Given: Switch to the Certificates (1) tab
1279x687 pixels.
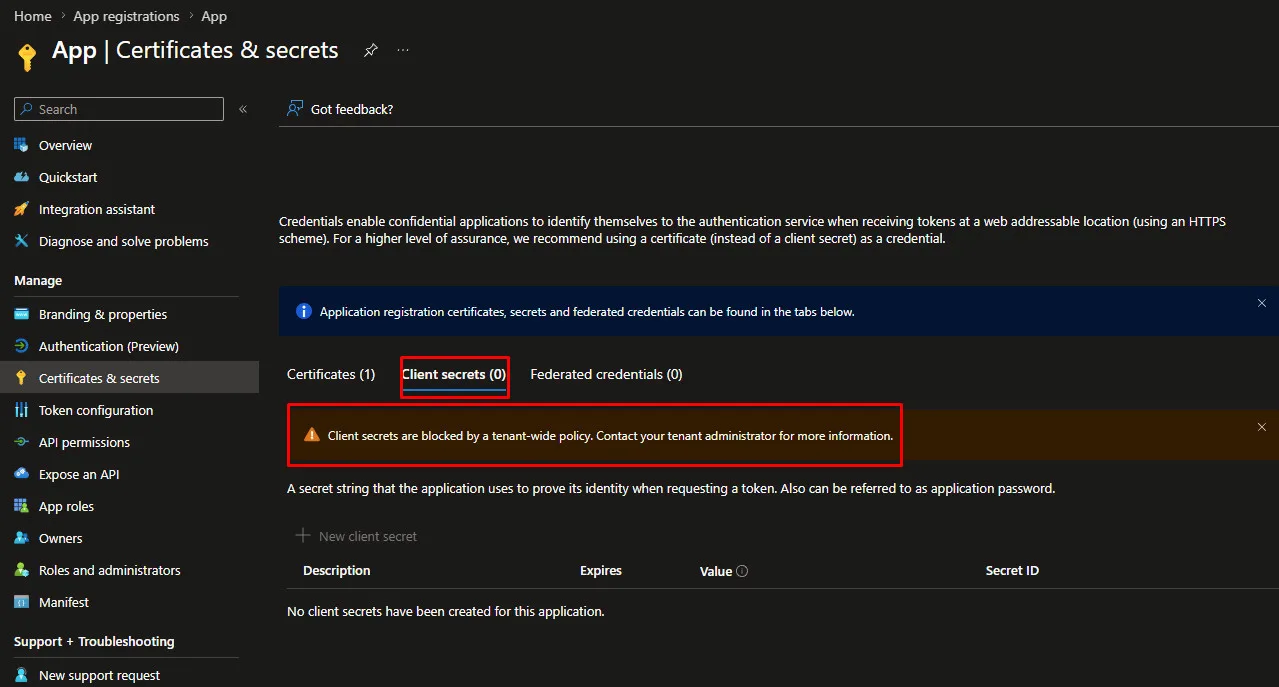Looking at the screenshot, I should [331, 374].
